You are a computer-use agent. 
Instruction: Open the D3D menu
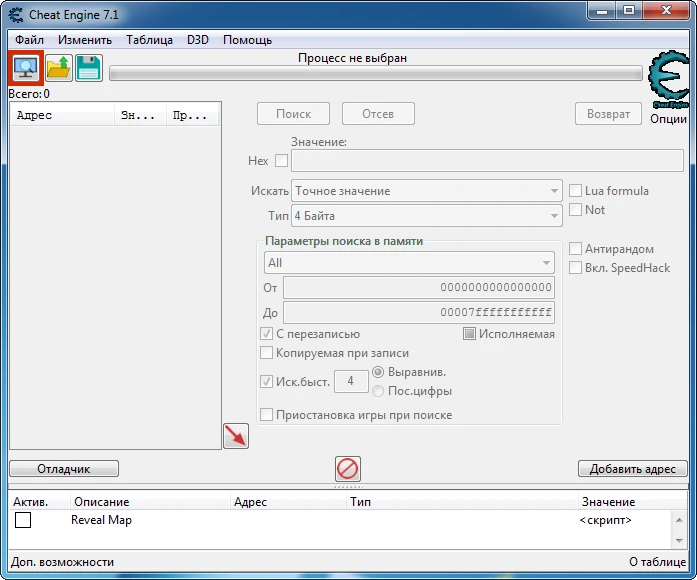click(x=198, y=40)
